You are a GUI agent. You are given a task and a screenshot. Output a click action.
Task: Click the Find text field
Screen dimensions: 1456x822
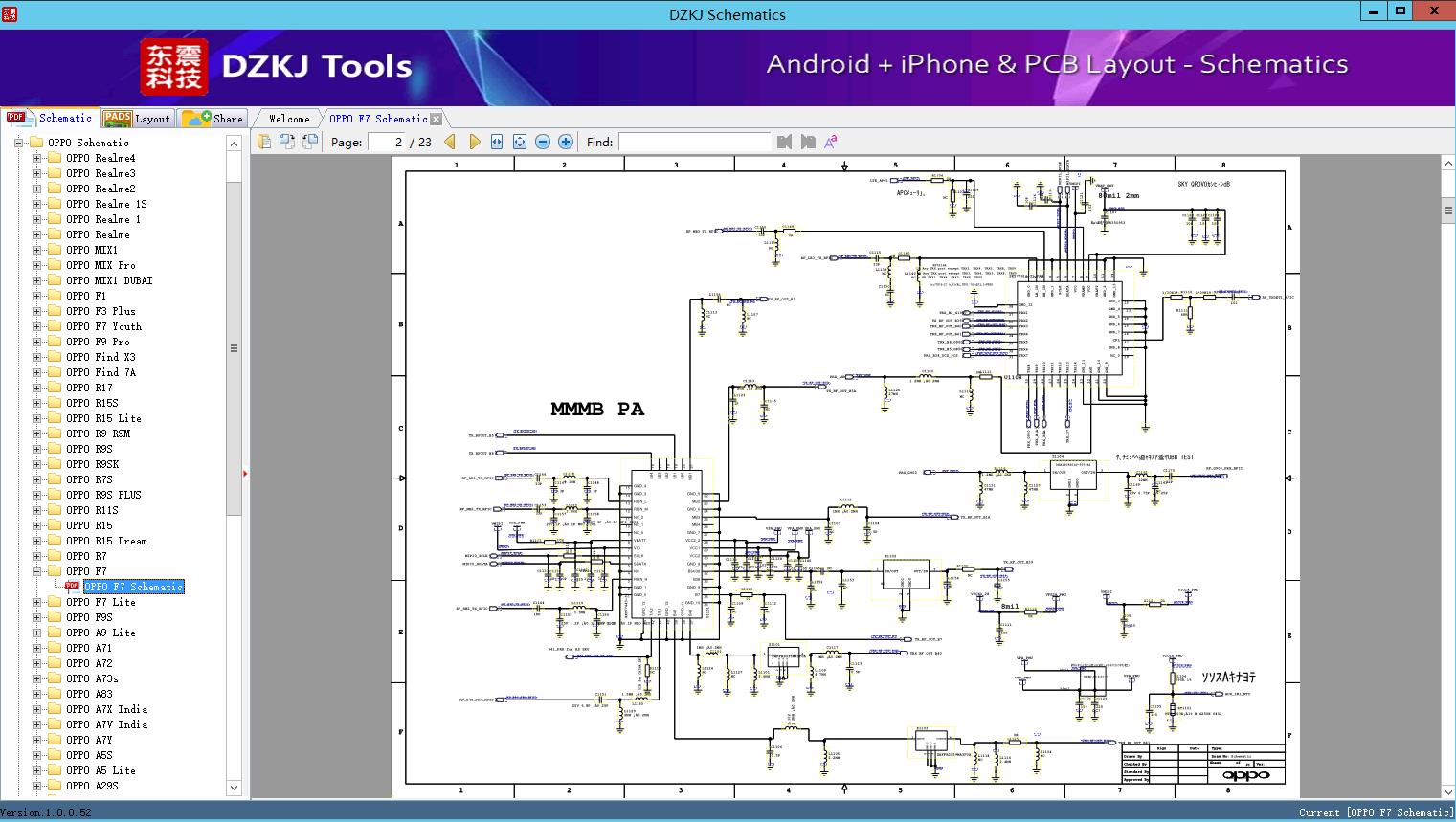point(694,142)
